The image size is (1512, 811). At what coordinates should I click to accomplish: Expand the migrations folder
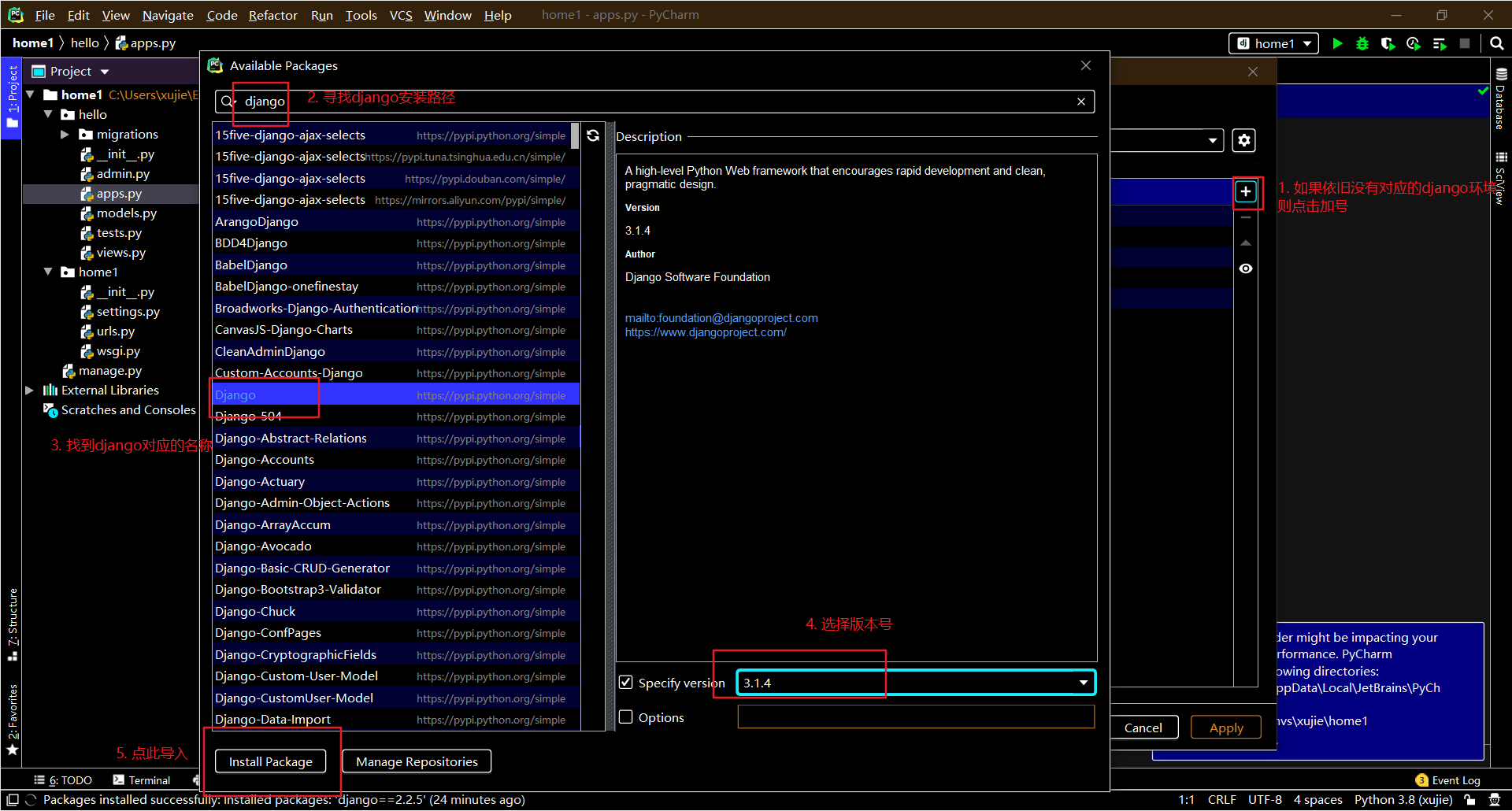point(65,135)
